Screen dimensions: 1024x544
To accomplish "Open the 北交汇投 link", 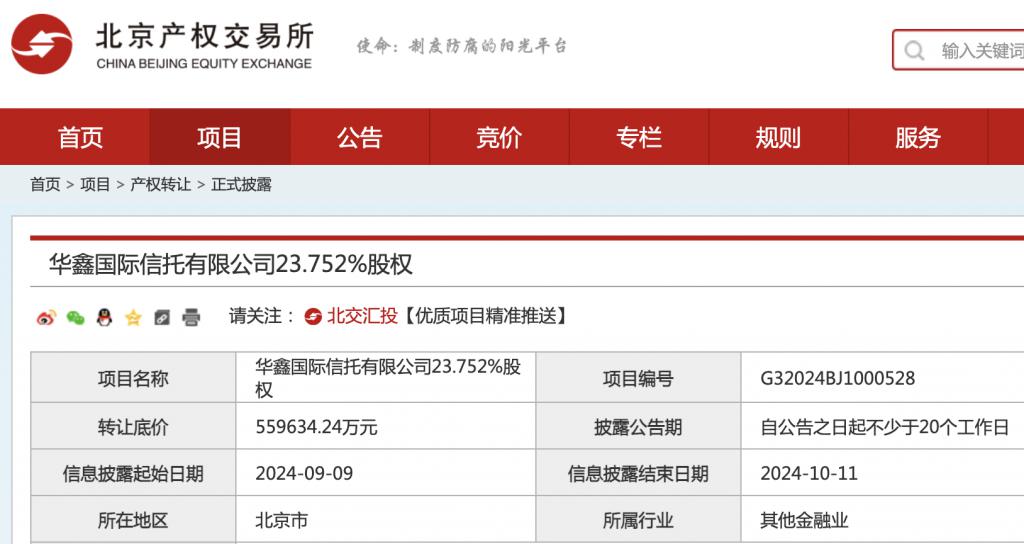I will click(362, 317).
